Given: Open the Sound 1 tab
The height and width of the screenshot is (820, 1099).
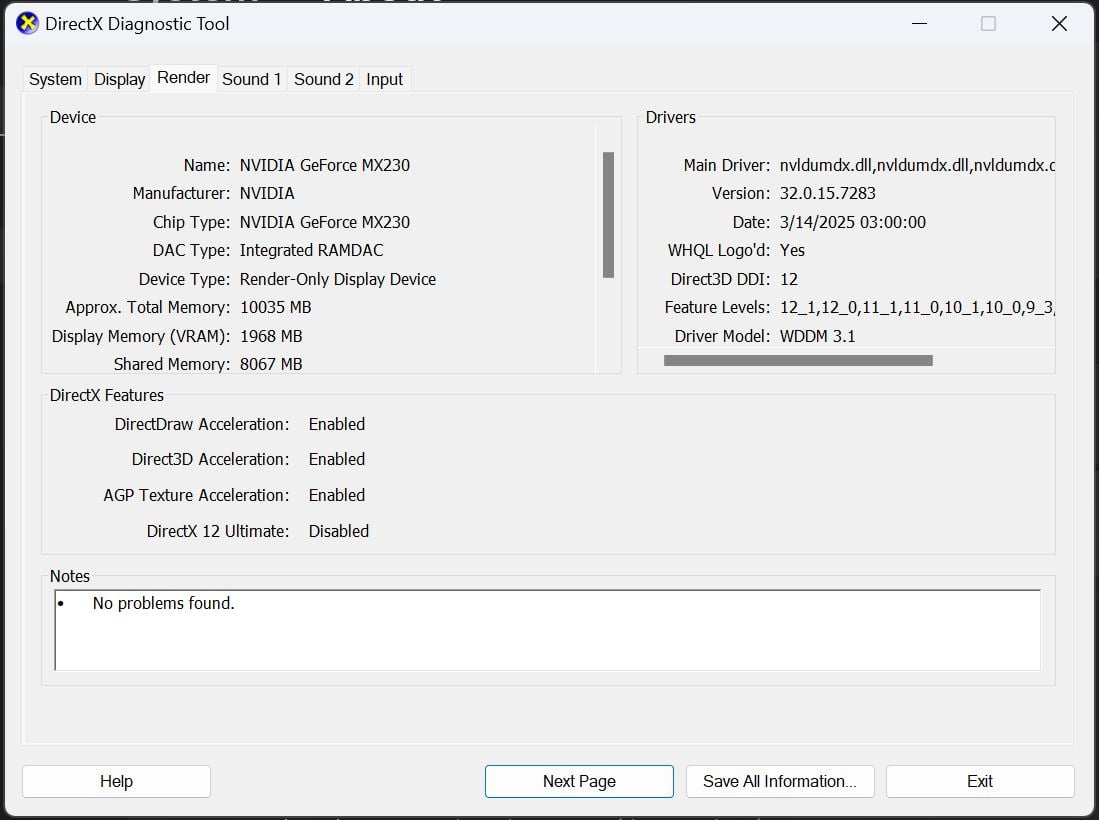Looking at the screenshot, I should [252, 79].
